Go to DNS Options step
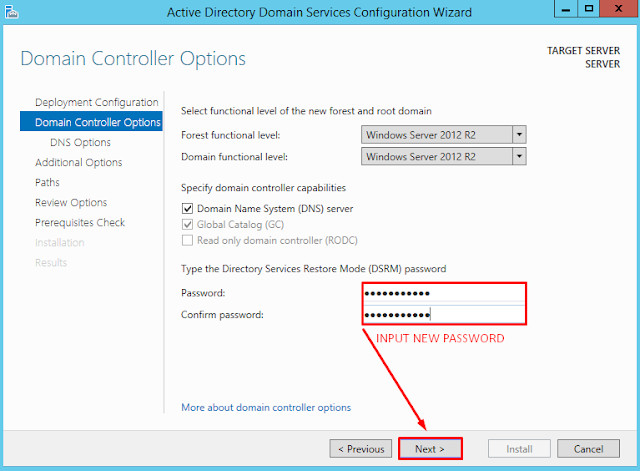Screen dimensions: 640x471 click(80, 143)
